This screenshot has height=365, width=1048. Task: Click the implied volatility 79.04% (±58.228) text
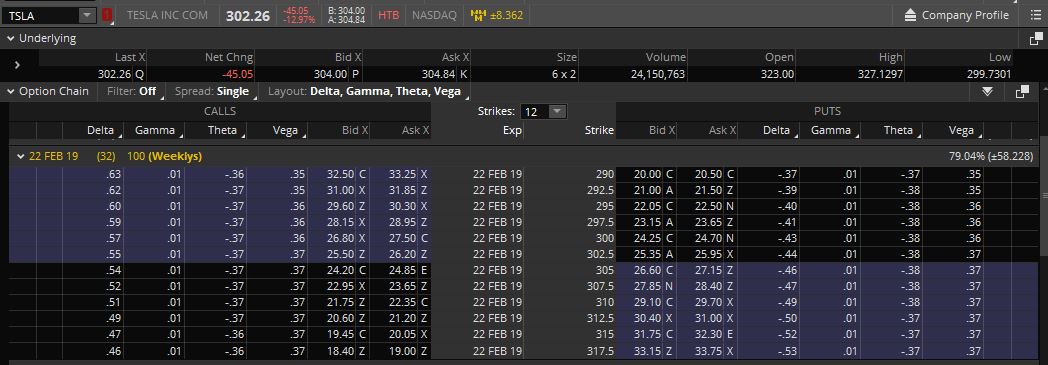point(992,156)
